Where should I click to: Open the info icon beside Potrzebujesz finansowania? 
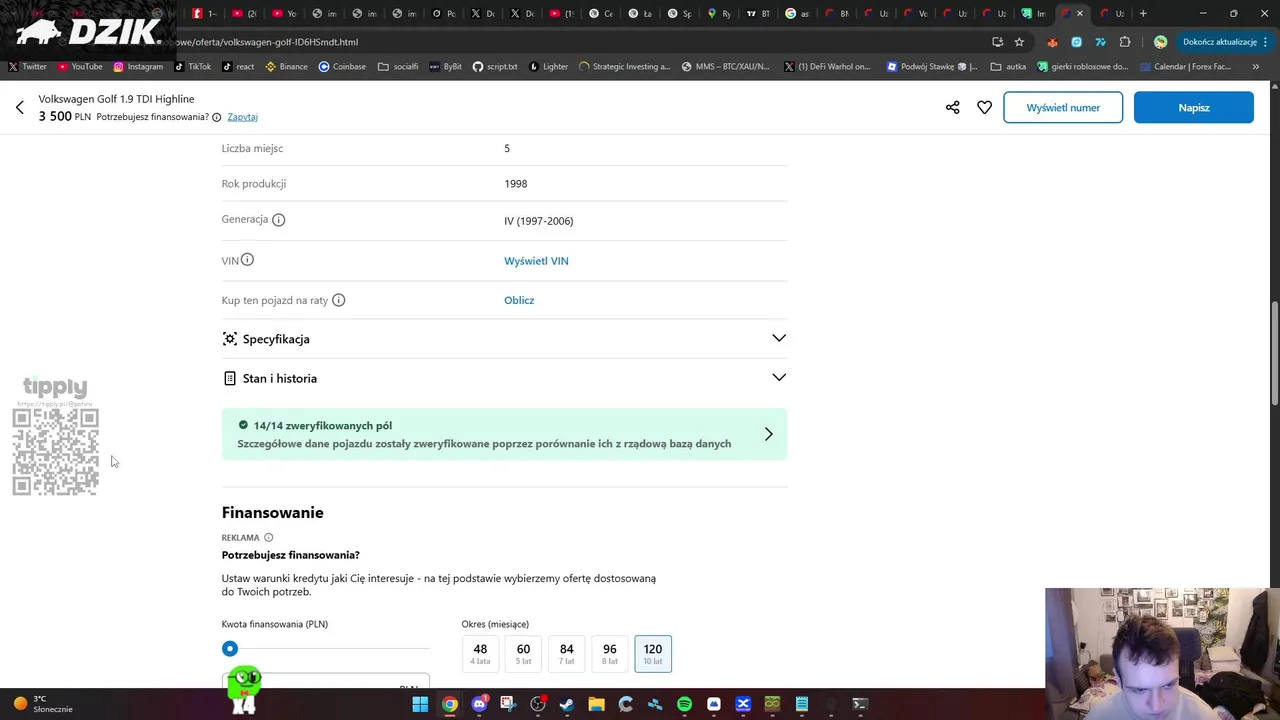coord(217,117)
